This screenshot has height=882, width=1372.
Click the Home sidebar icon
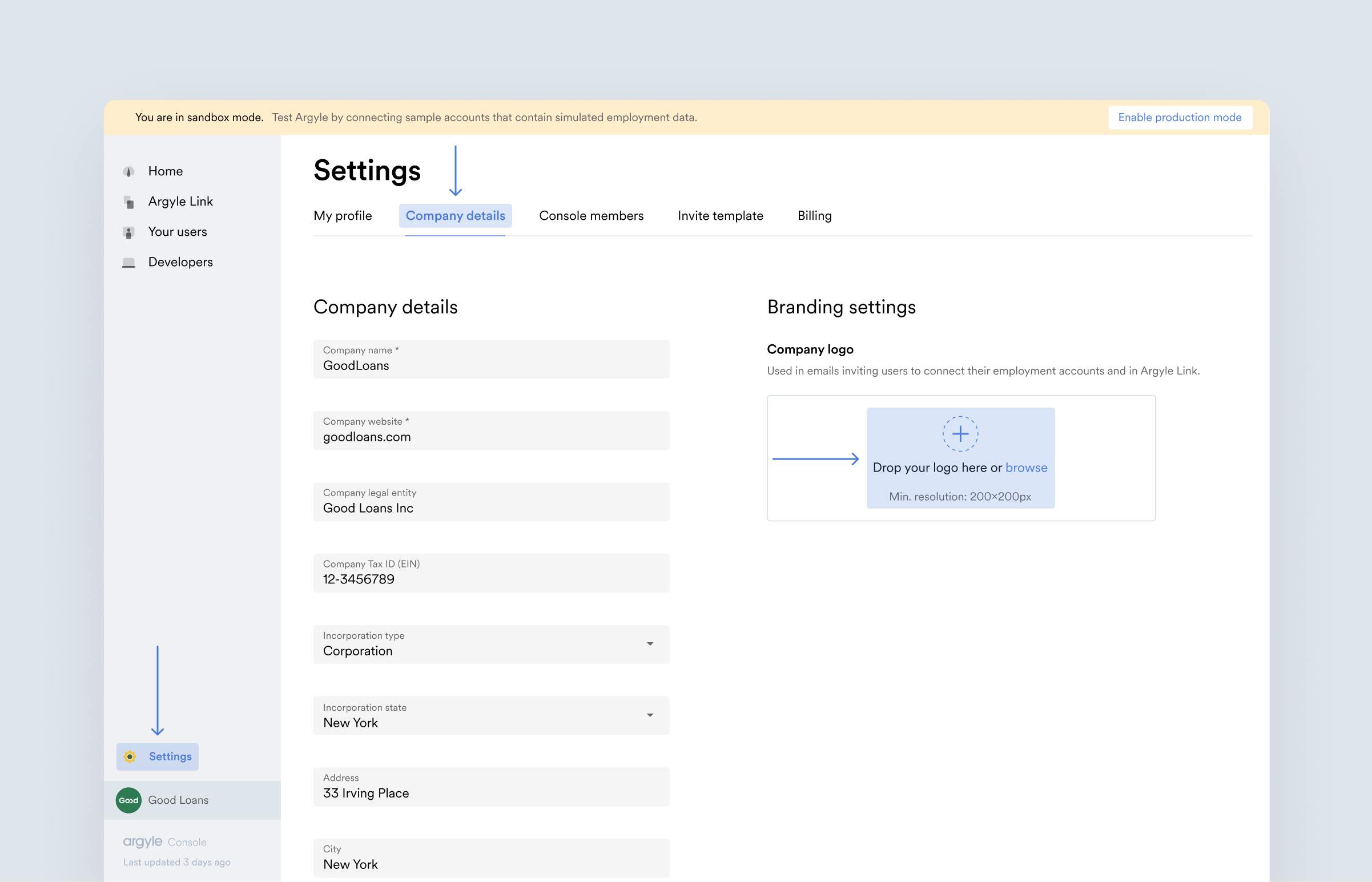(x=129, y=171)
